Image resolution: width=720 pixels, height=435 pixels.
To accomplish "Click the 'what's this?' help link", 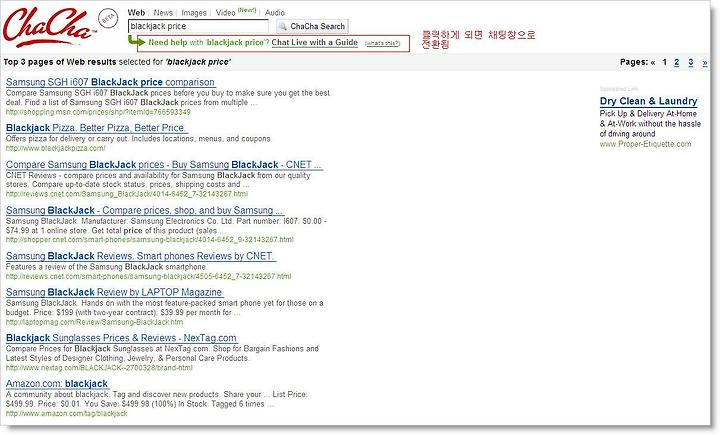I will 382,43.
